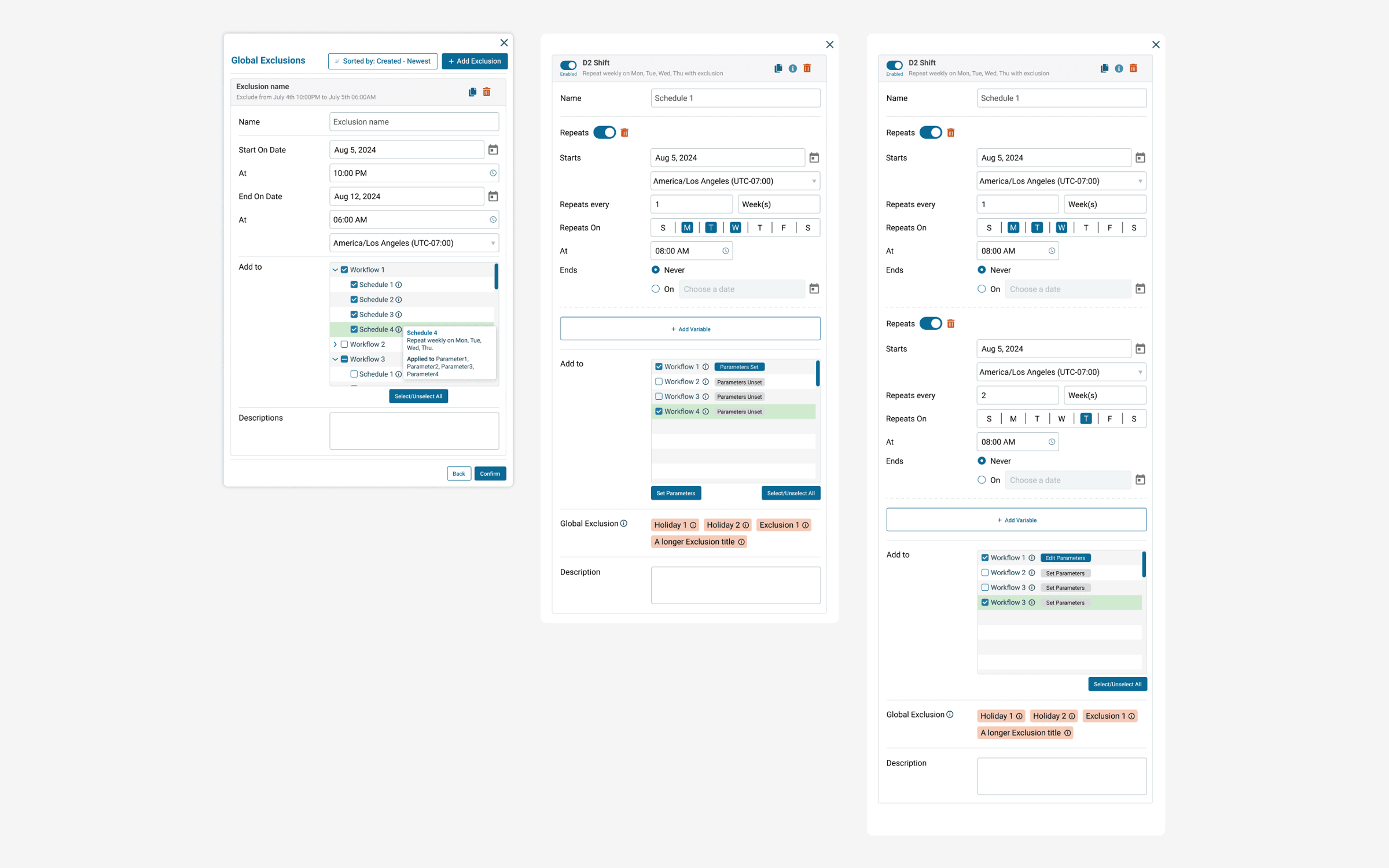Toggle D2 Shift Enabled switch in middle panel
This screenshot has width=1389, height=868.
568,65
